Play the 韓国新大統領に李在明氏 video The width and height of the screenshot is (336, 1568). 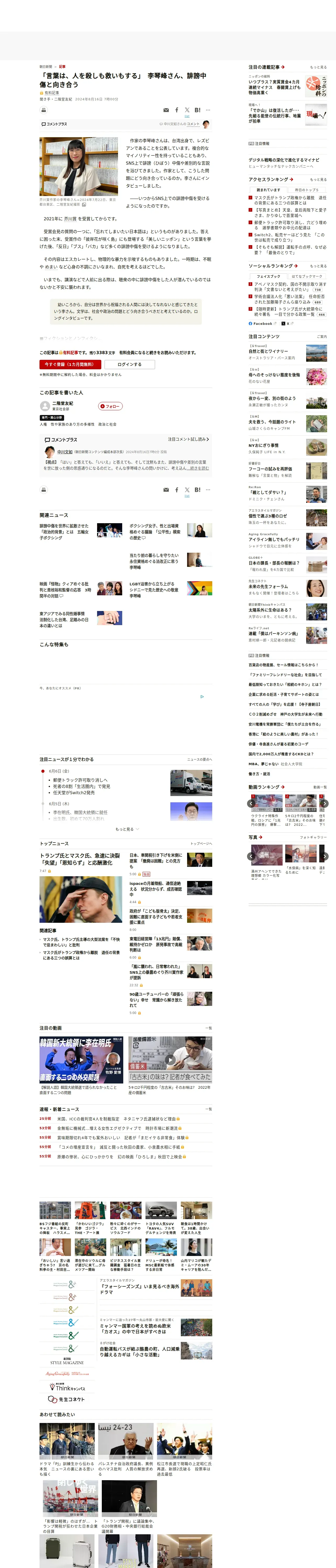tap(81, 1060)
